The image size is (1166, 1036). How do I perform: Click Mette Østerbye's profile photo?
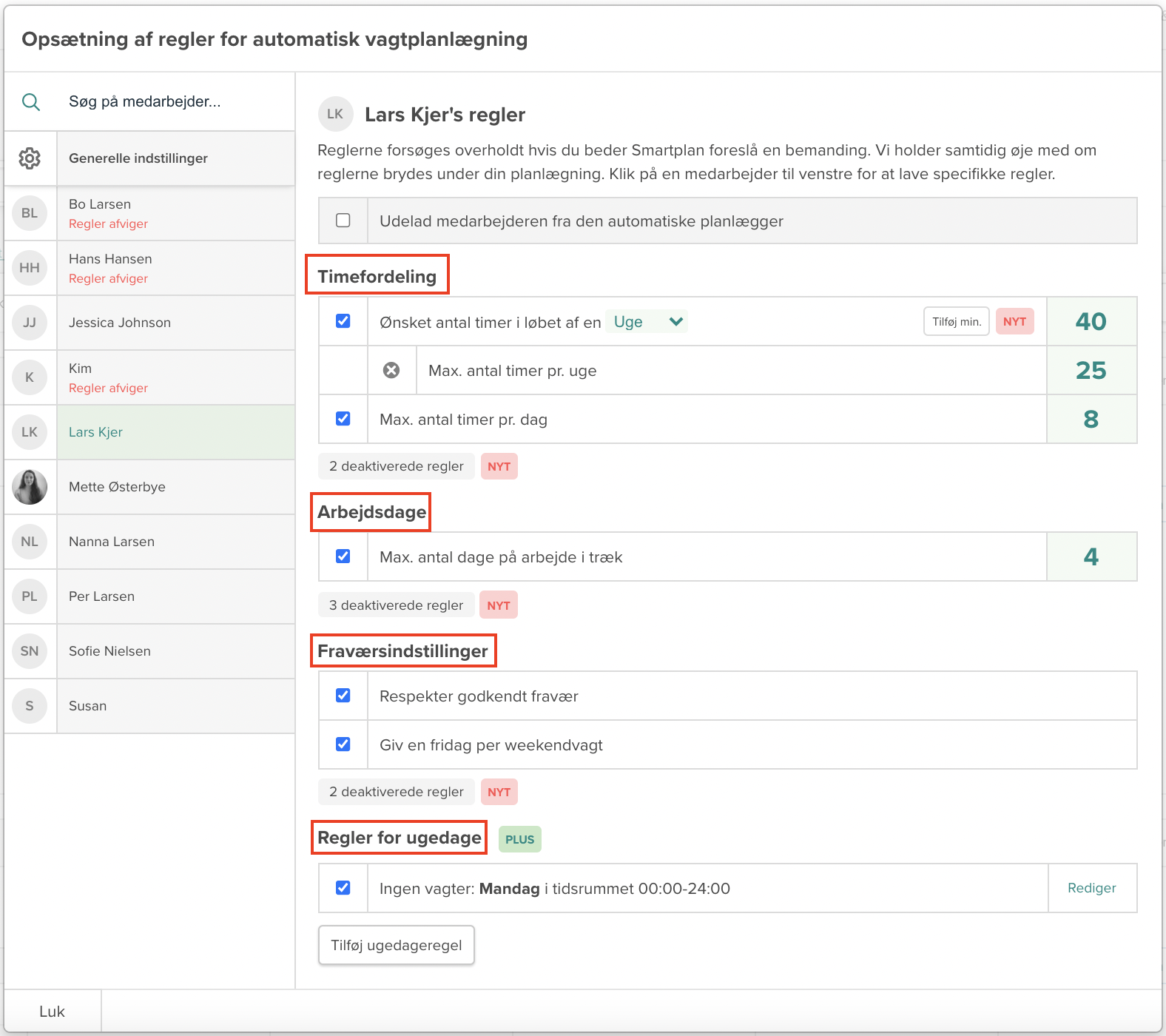pos(30,487)
